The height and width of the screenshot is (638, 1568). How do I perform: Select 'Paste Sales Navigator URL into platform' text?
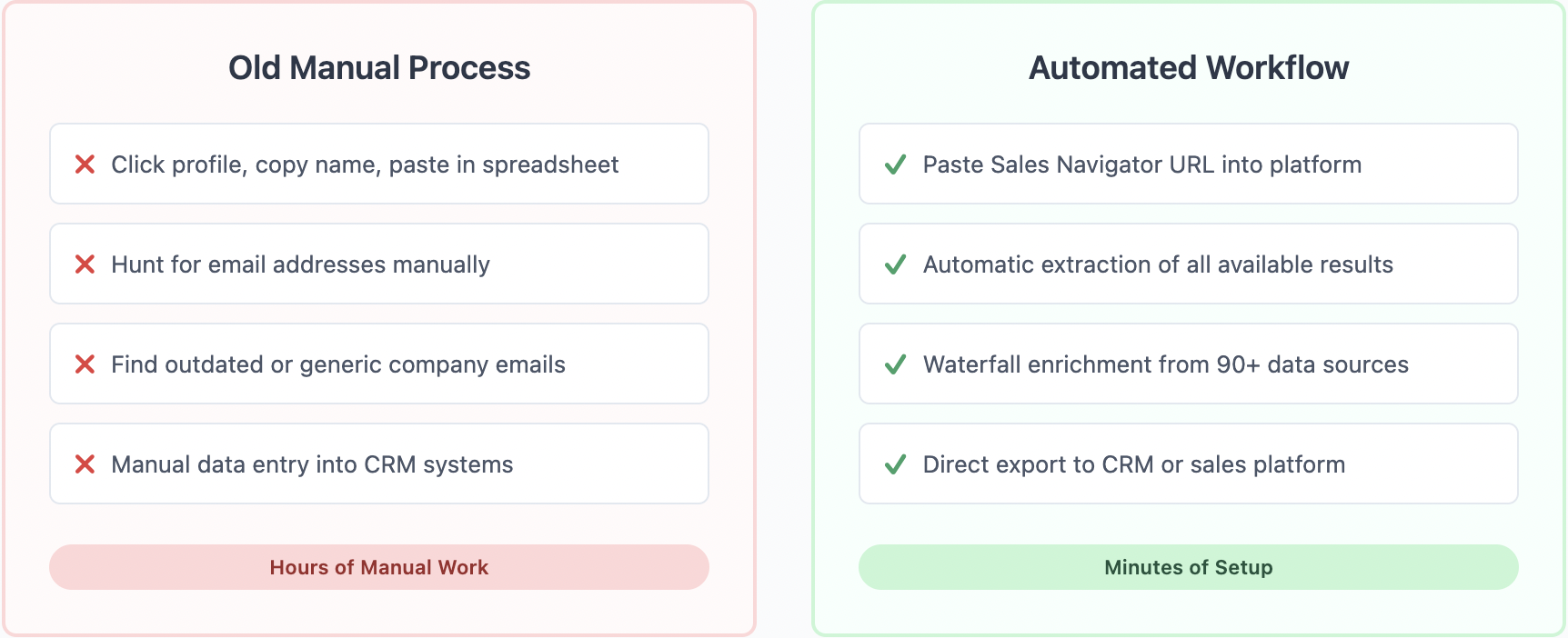[x=1142, y=164]
